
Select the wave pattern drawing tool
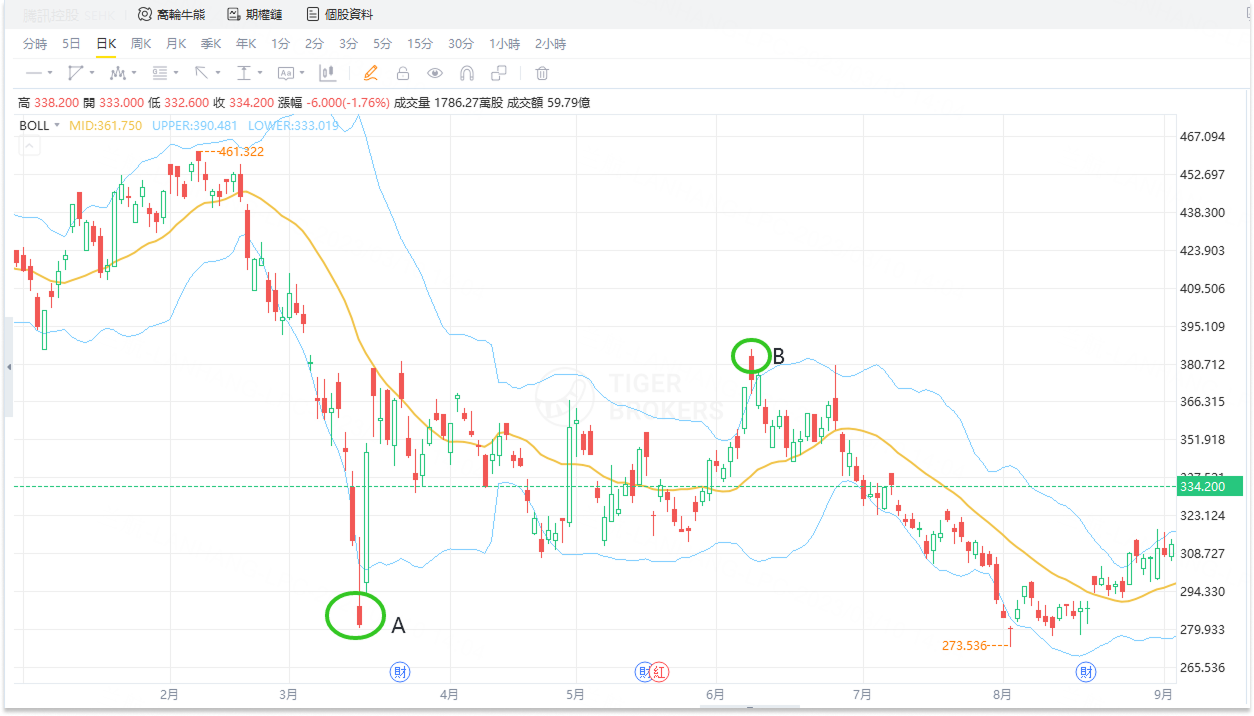117,73
